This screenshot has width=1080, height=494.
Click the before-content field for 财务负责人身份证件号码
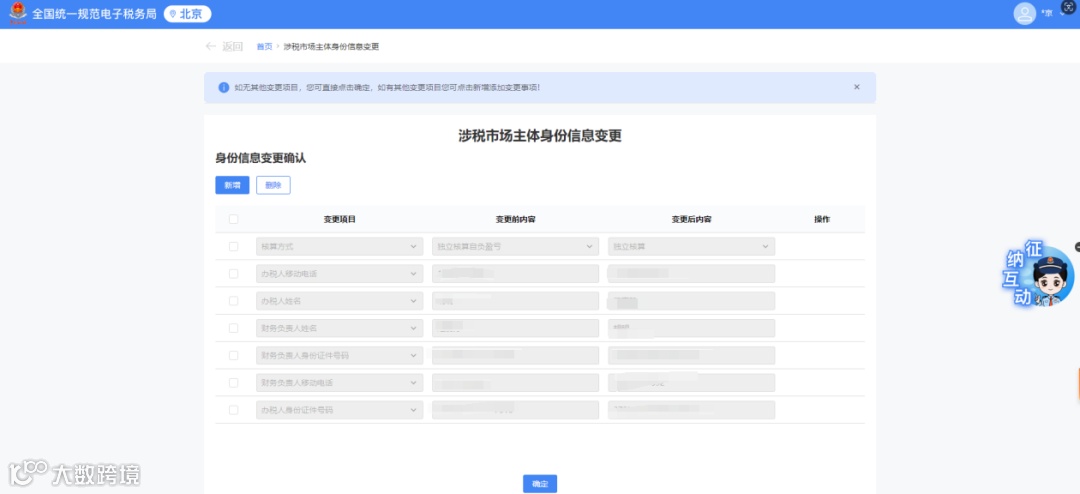point(515,356)
